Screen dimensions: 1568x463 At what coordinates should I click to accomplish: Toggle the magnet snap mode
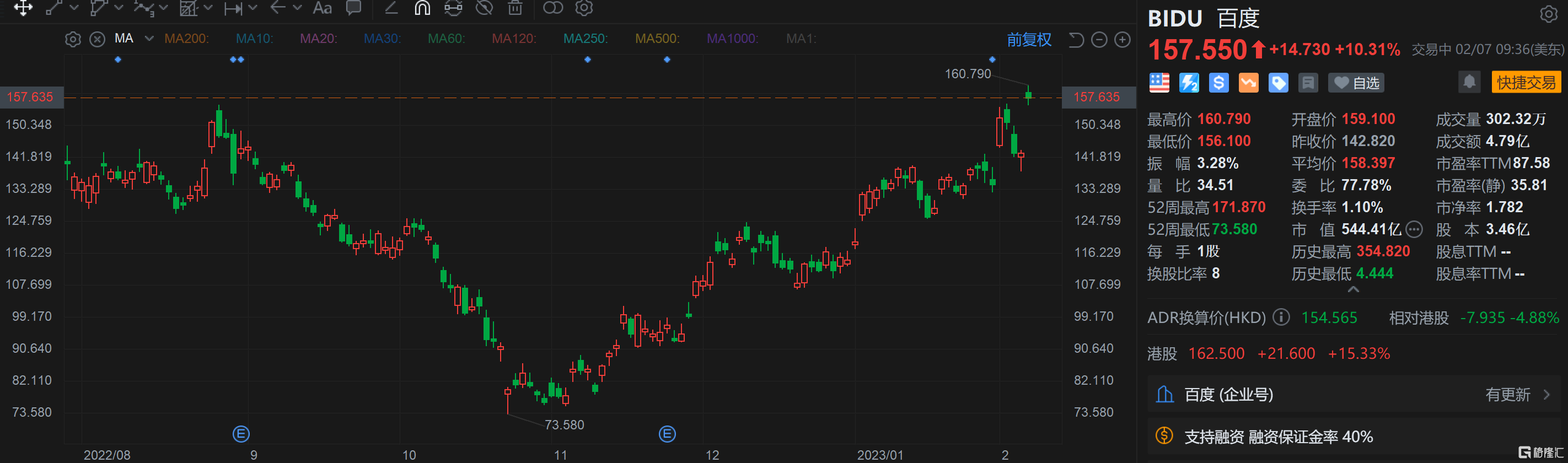[x=422, y=8]
